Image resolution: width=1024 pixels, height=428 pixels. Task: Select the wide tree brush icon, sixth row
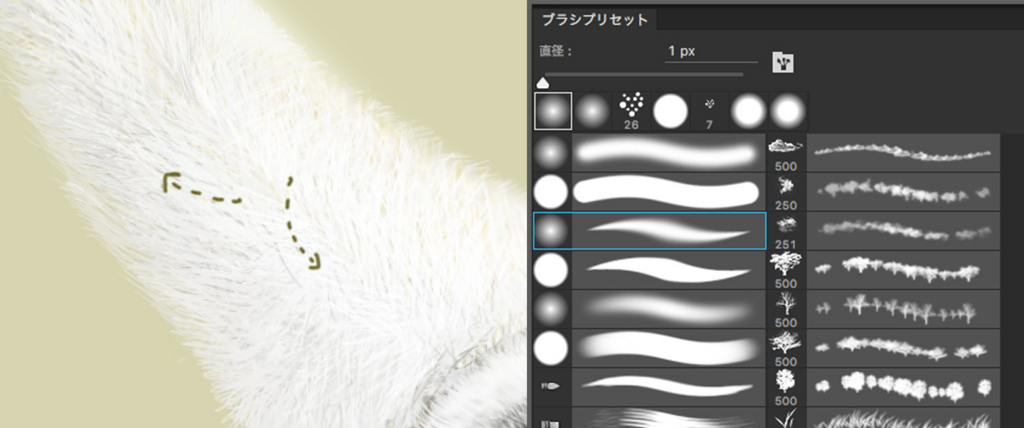click(786, 348)
